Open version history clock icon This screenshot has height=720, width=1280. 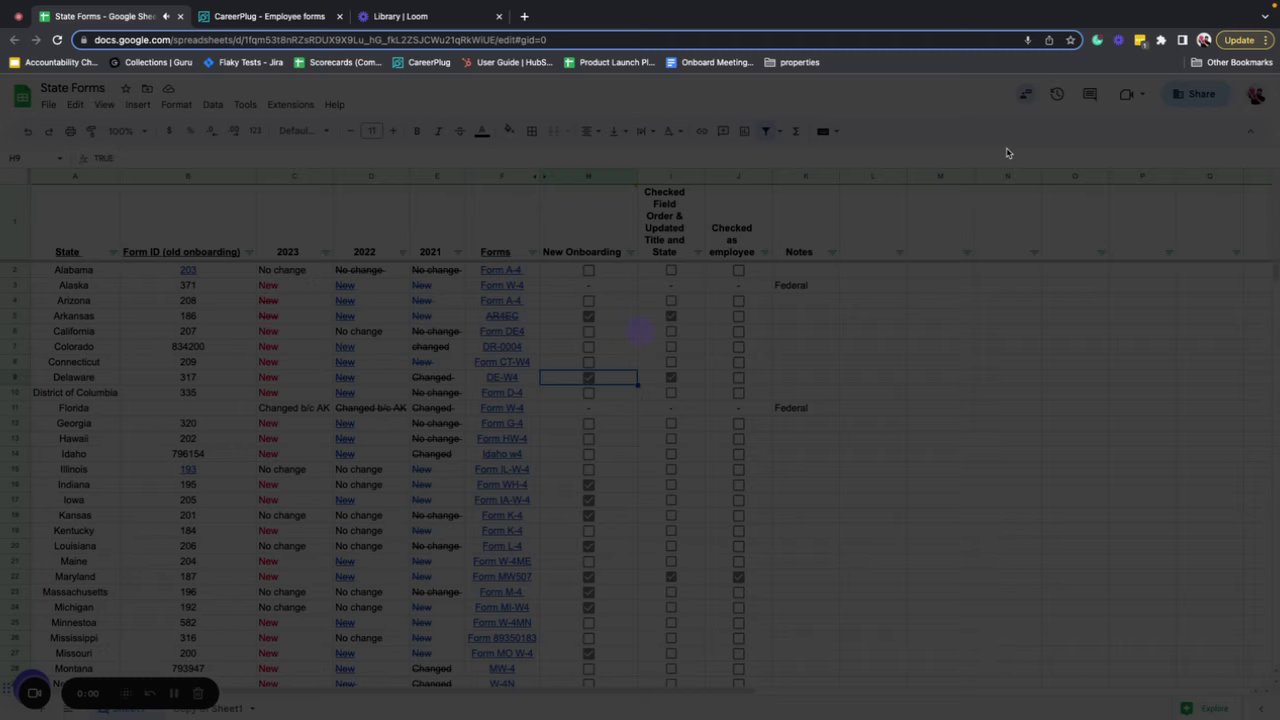1057,94
